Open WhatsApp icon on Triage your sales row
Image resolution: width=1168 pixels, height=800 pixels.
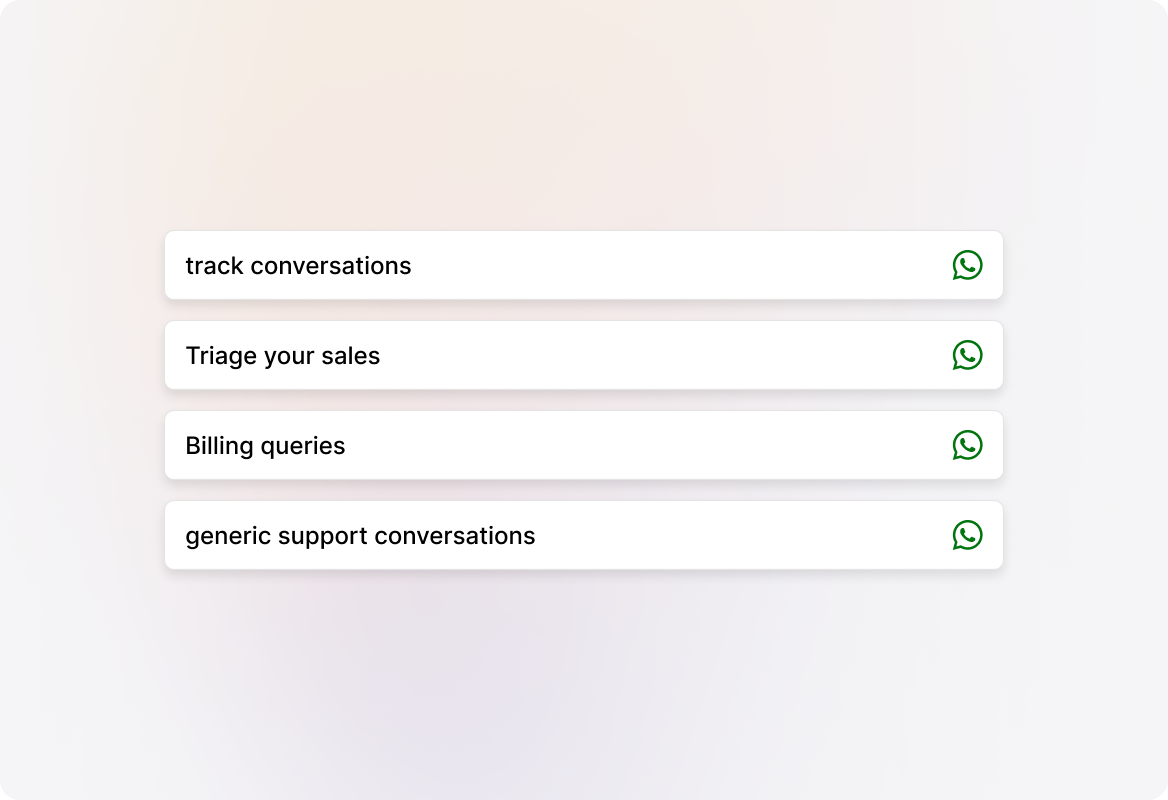[x=967, y=355]
